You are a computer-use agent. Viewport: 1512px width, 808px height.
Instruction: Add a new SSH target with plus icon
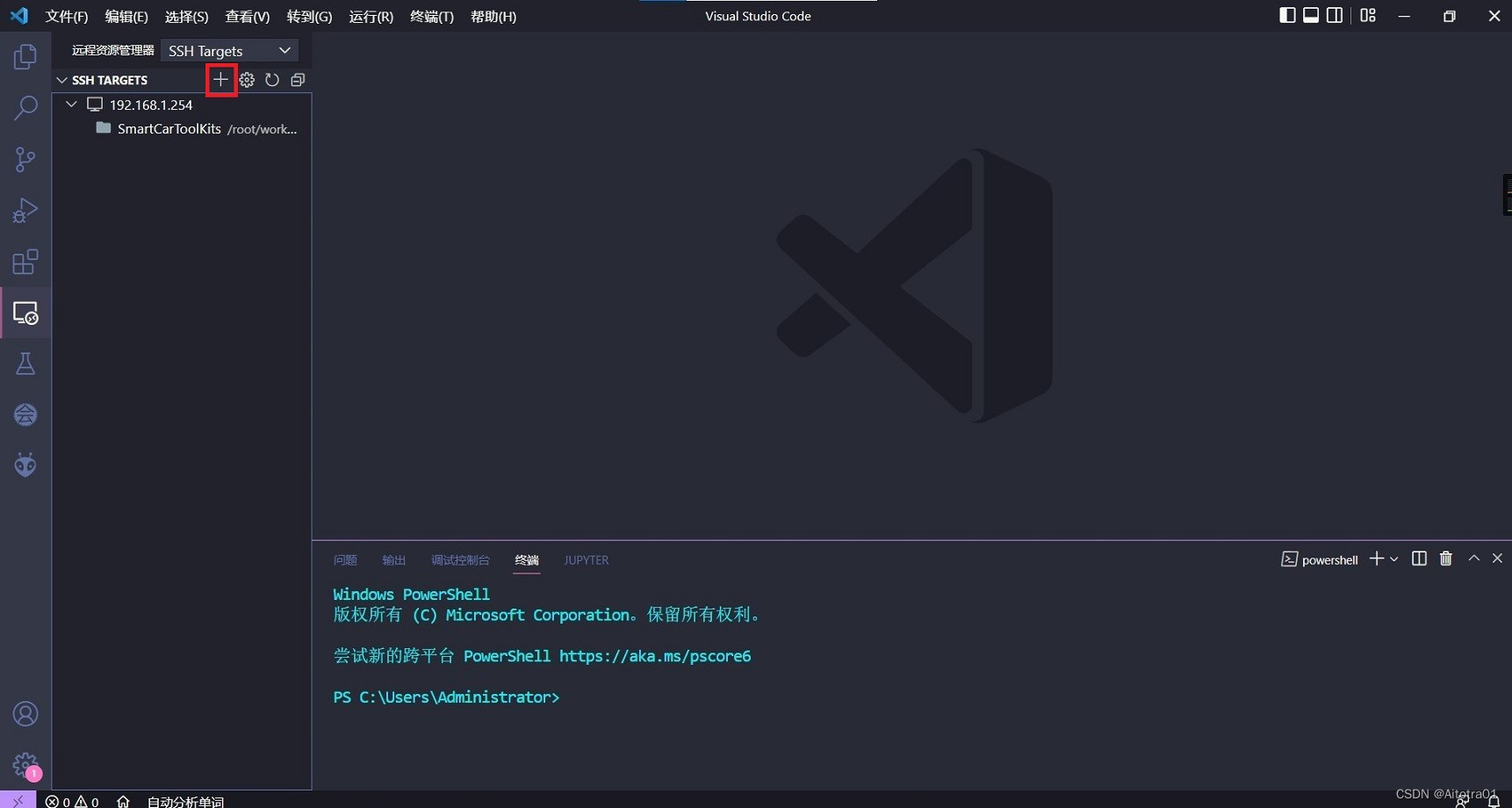click(x=220, y=80)
